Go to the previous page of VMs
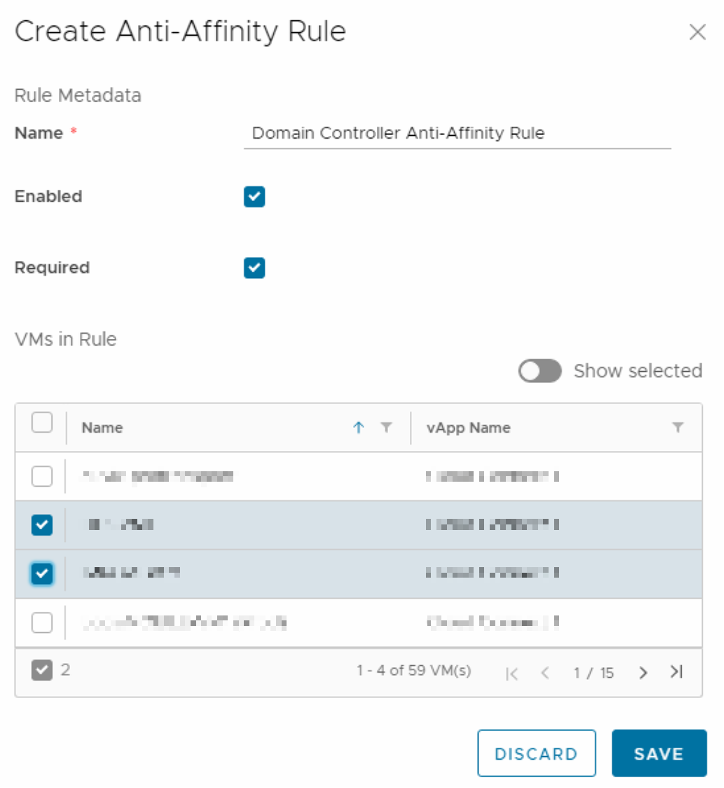 tap(545, 673)
